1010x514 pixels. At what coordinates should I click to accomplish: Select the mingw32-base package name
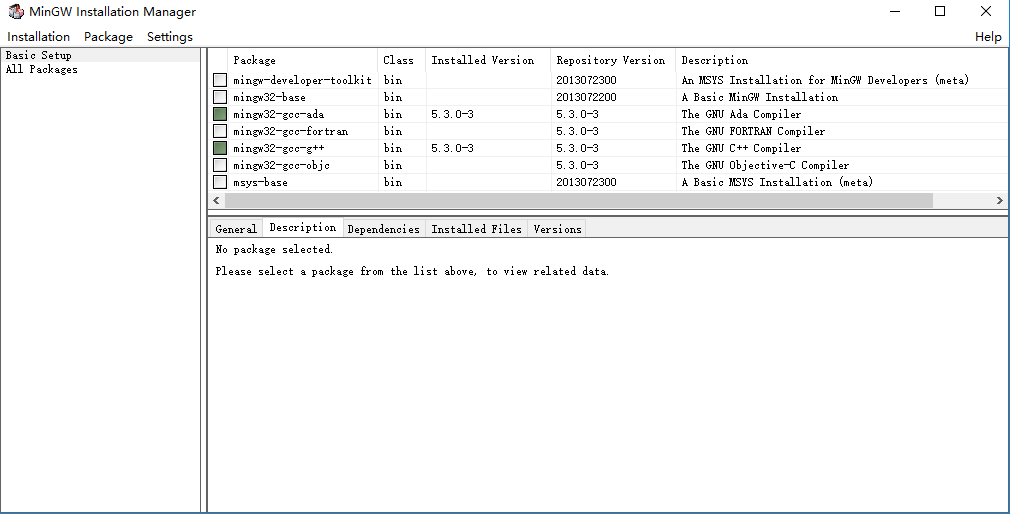tap(269, 97)
